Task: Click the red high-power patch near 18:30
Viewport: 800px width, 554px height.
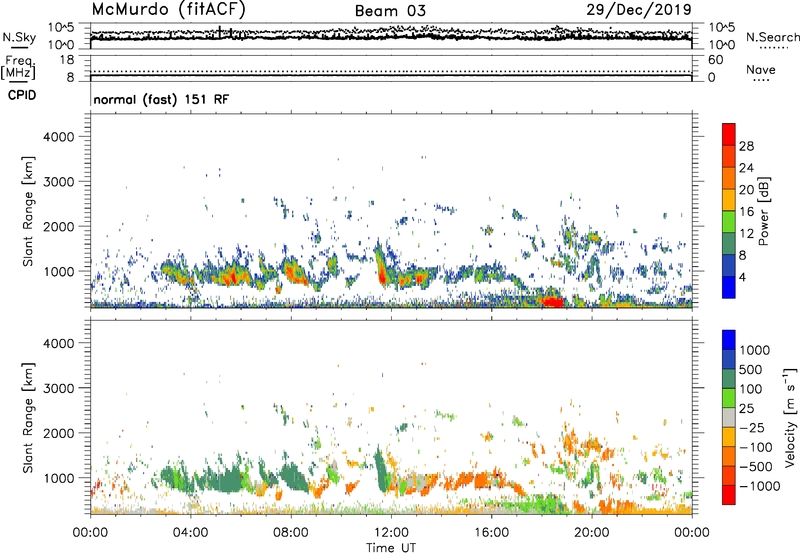Action: coord(552,301)
